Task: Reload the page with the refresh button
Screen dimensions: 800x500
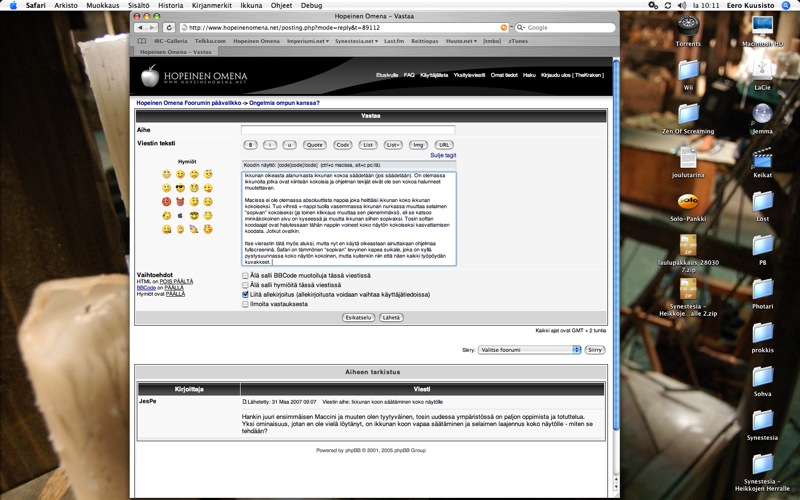Action: (169, 28)
